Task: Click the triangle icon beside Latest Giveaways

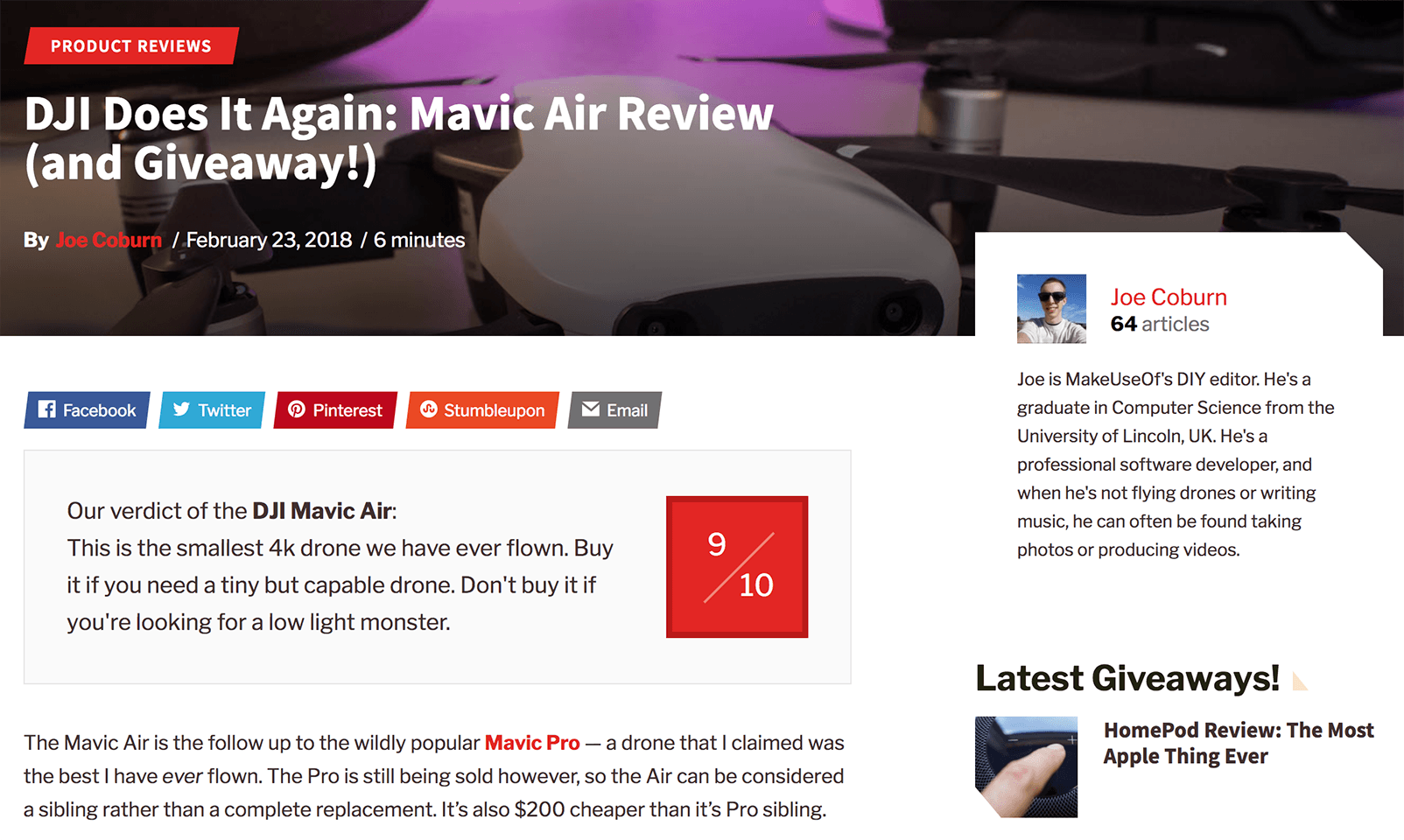Action: click(x=1300, y=682)
